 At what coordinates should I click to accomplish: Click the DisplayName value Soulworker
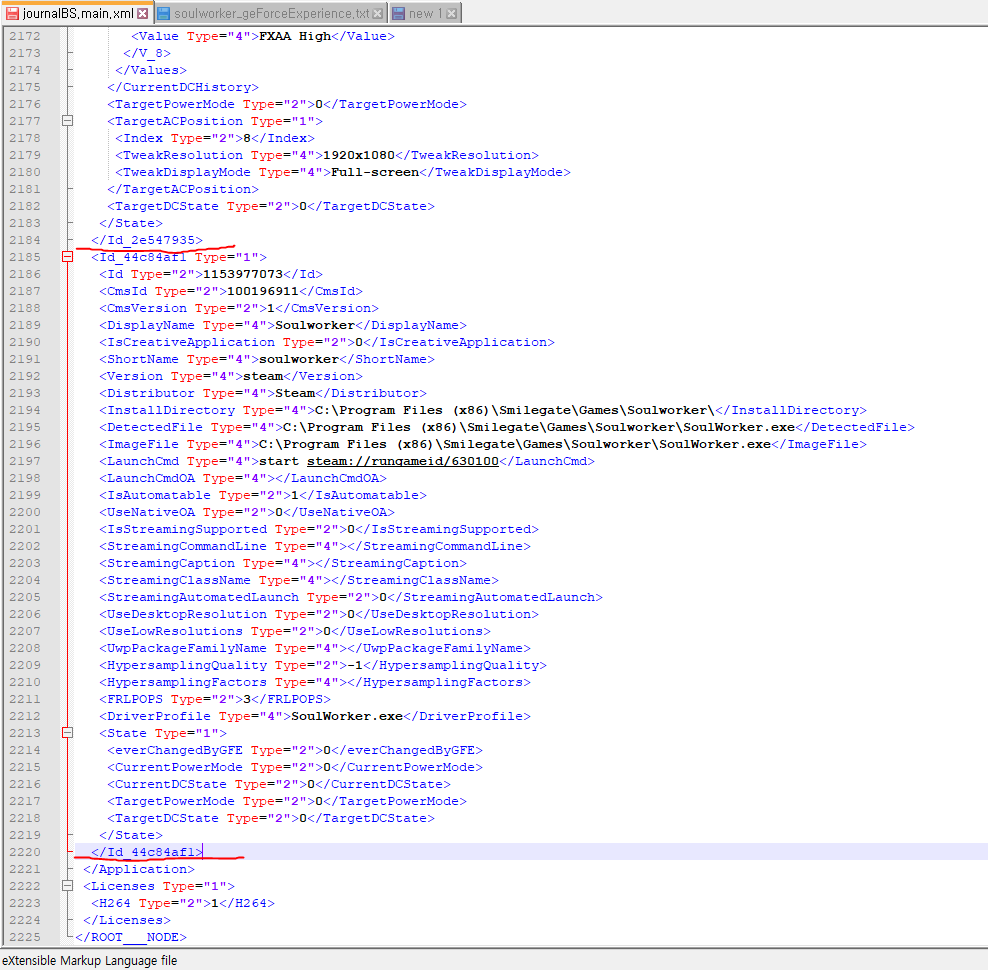pyautogui.click(x=315, y=325)
